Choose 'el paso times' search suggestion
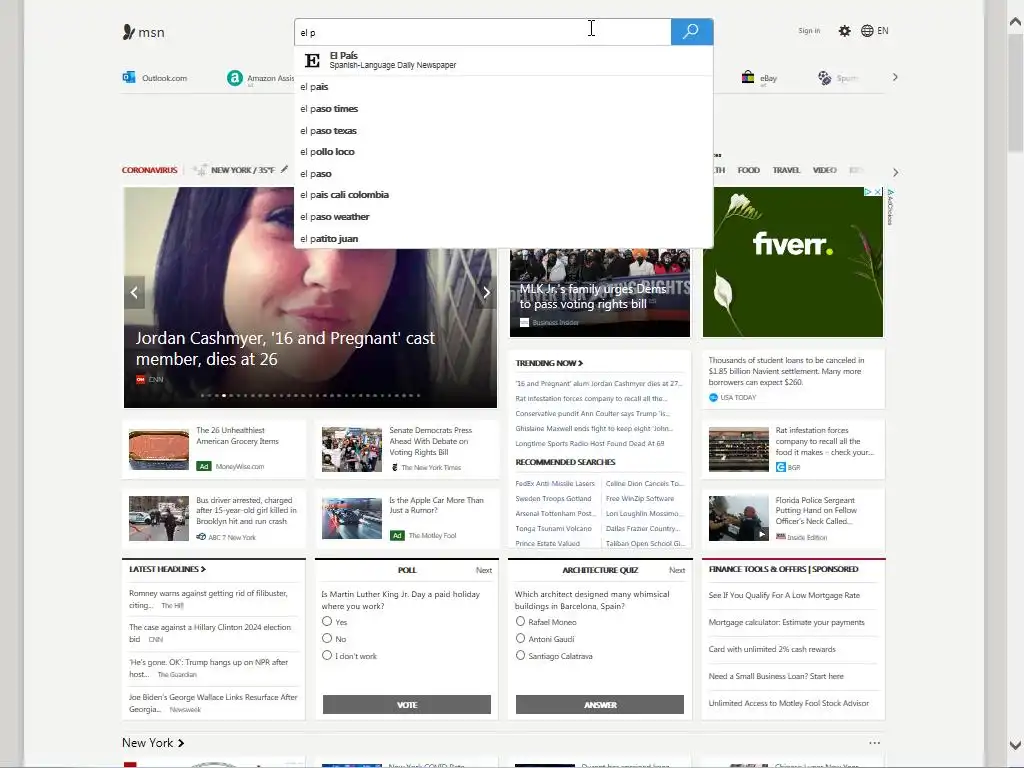 504,108
